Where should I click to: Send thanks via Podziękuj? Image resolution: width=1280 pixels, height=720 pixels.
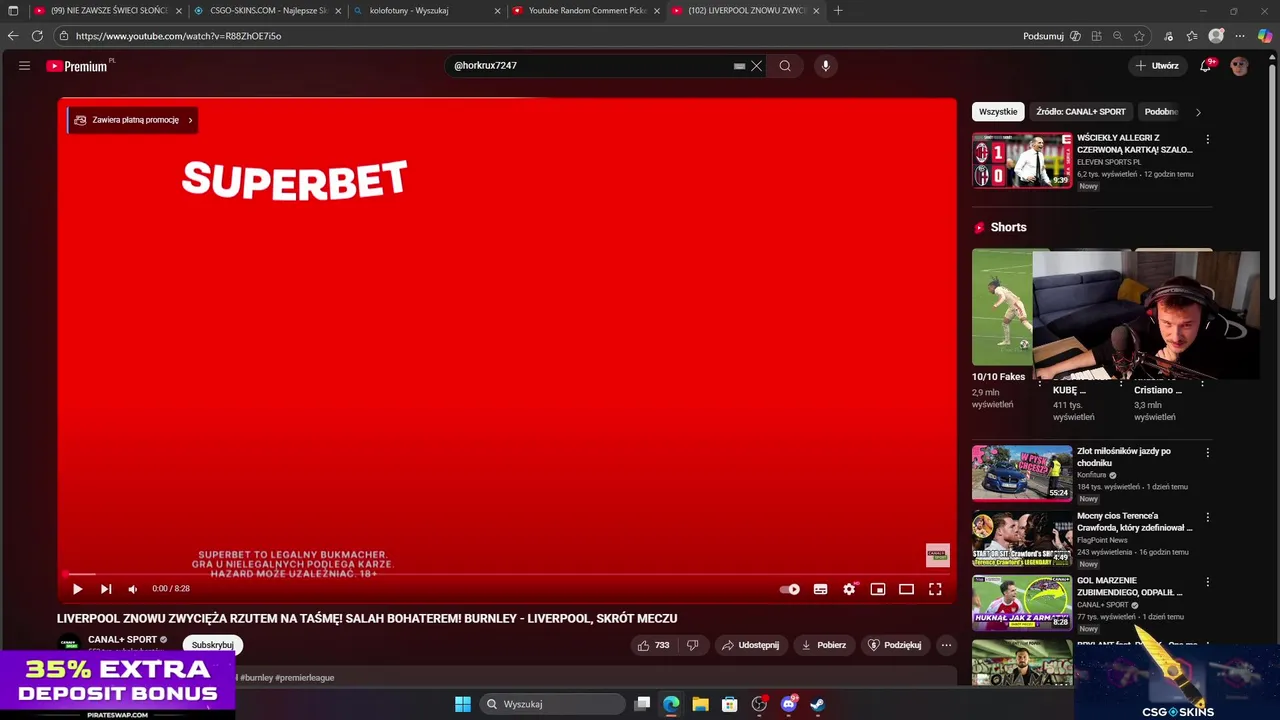tap(895, 645)
